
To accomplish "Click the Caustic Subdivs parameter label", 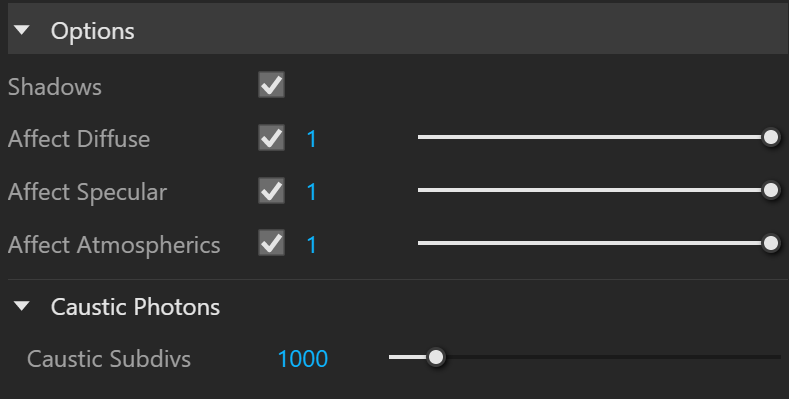I will click(x=109, y=359).
